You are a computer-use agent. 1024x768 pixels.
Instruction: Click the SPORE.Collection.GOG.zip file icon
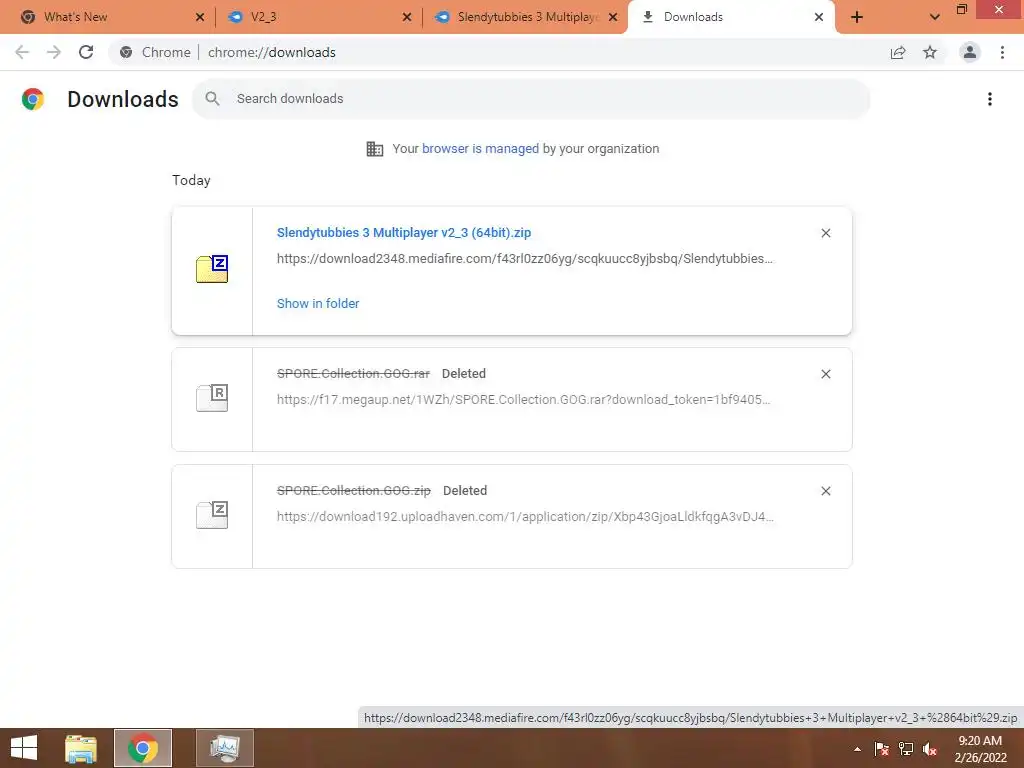(212, 515)
